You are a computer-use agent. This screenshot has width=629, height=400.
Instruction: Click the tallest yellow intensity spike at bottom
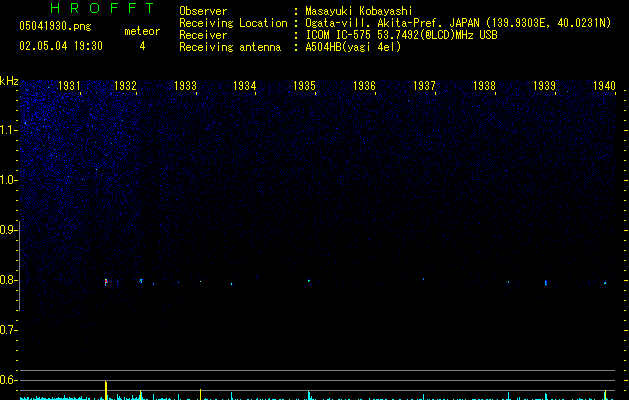click(106, 390)
